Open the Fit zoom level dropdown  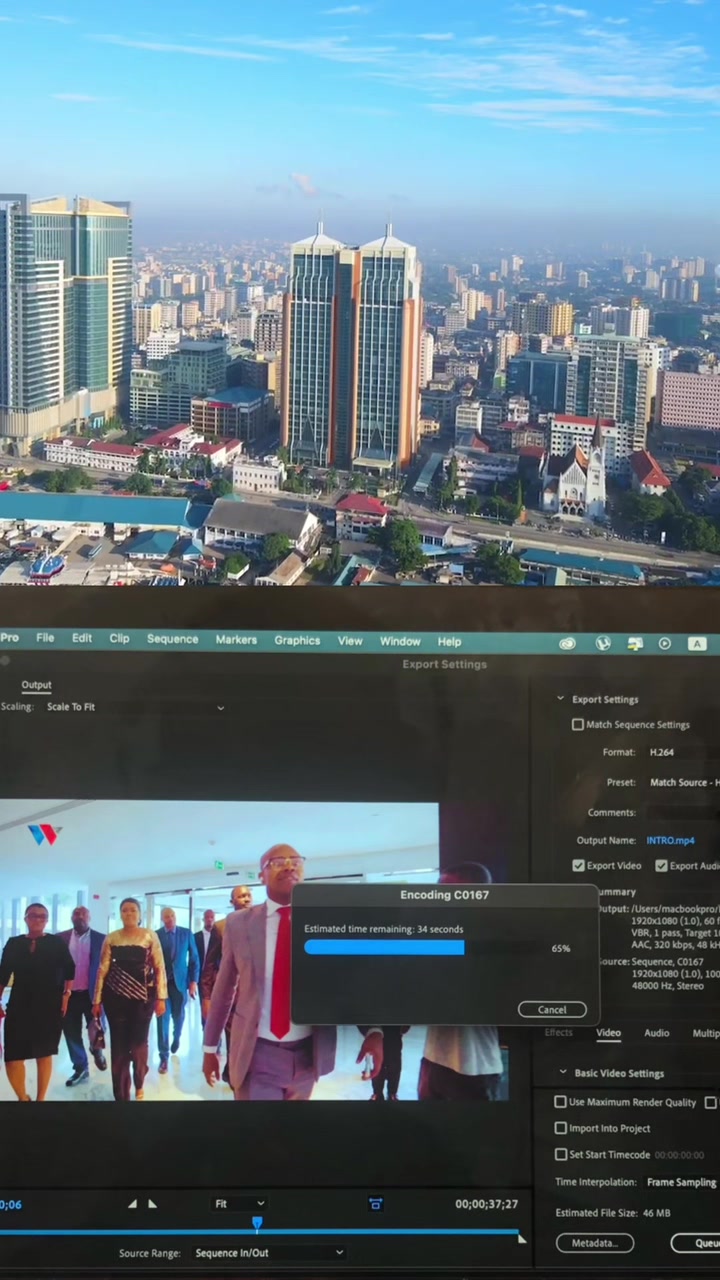click(x=240, y=1204)
